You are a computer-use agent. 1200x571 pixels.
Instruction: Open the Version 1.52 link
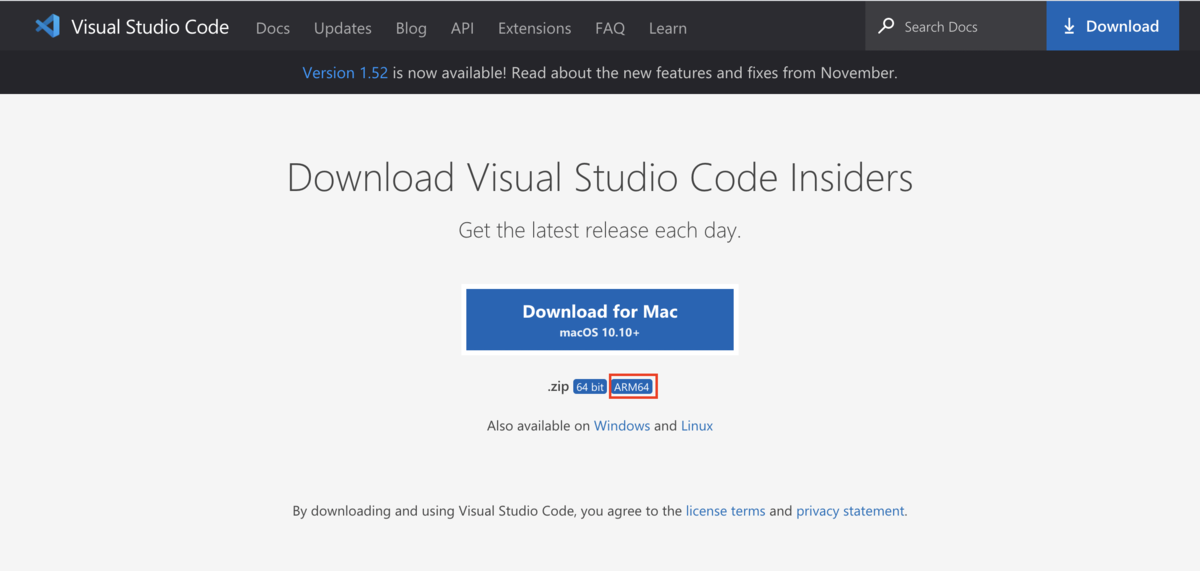coord(345,73)
